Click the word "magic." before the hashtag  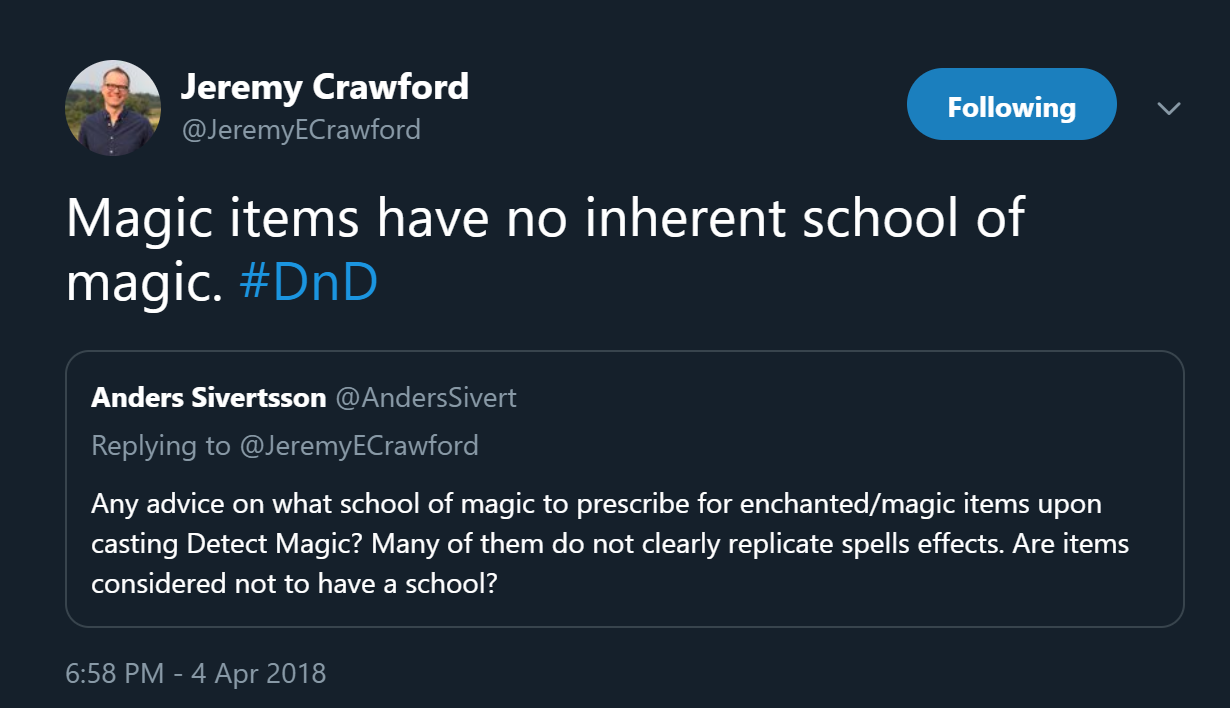pos(142,283)
